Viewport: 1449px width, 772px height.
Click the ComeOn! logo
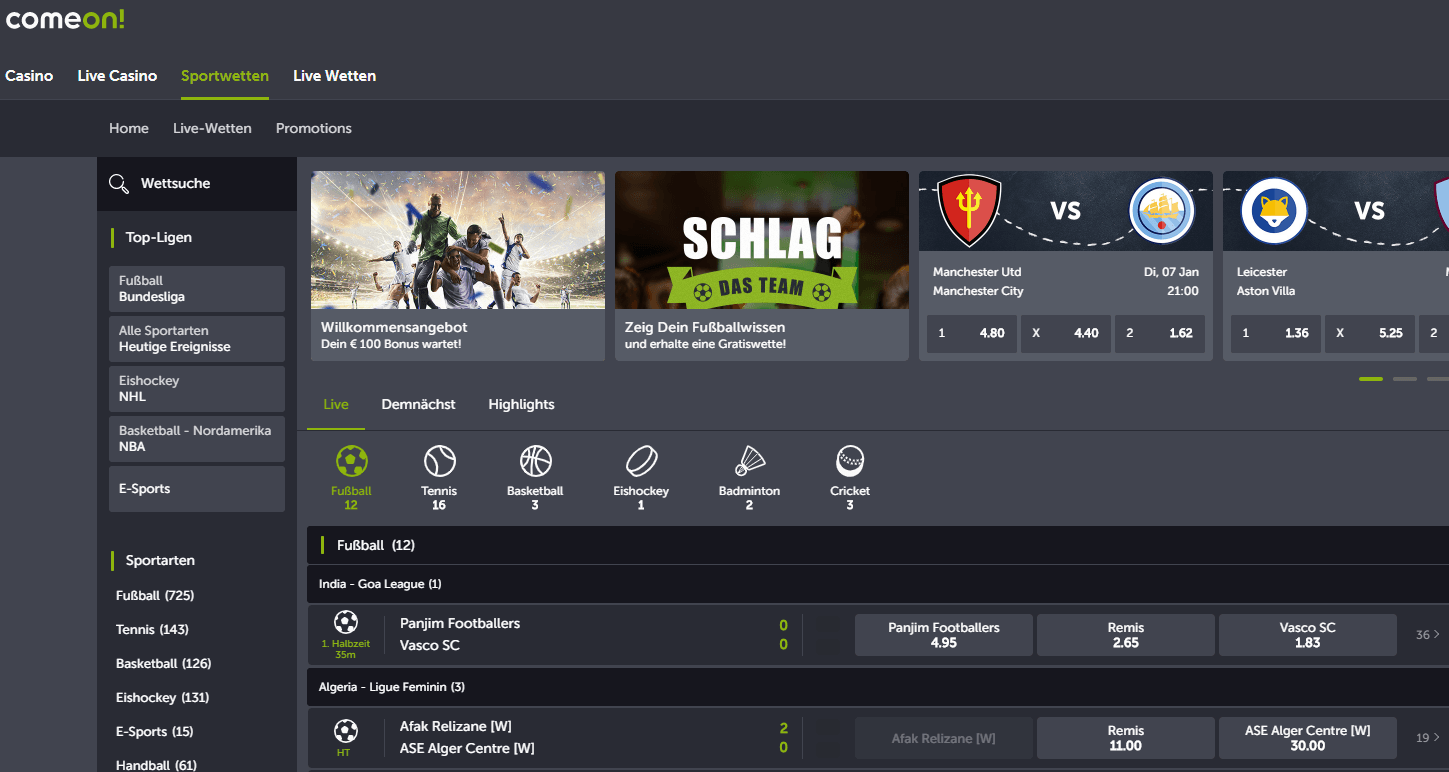click(65, 19)
